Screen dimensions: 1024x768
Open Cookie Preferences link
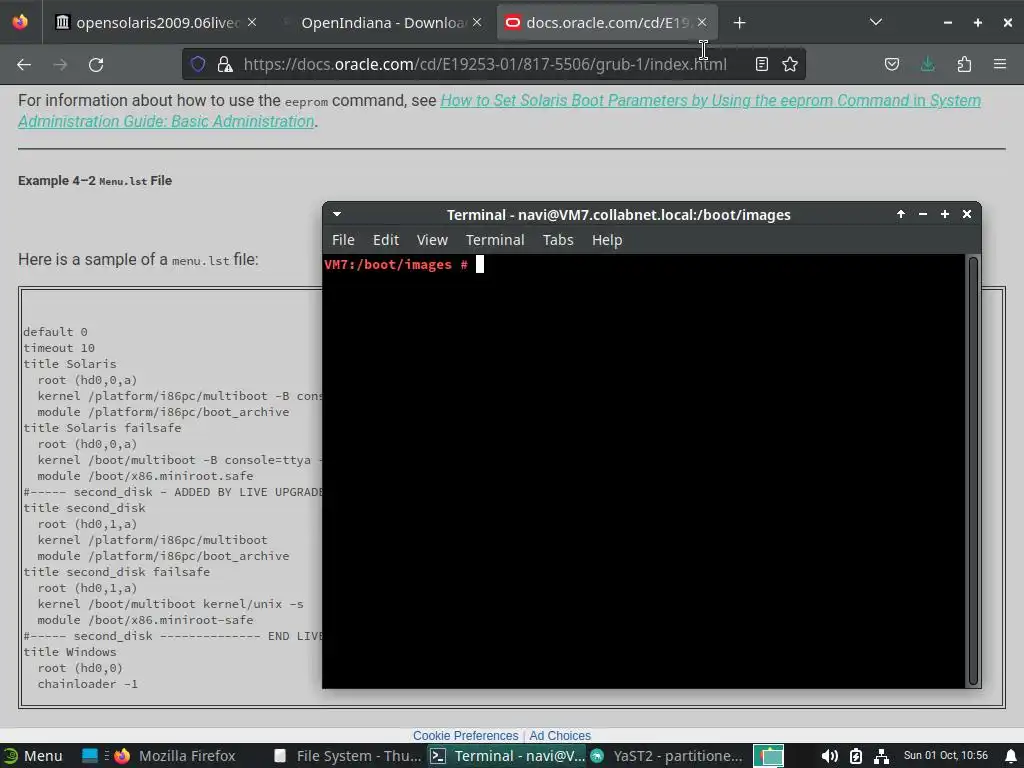(466, 735)
